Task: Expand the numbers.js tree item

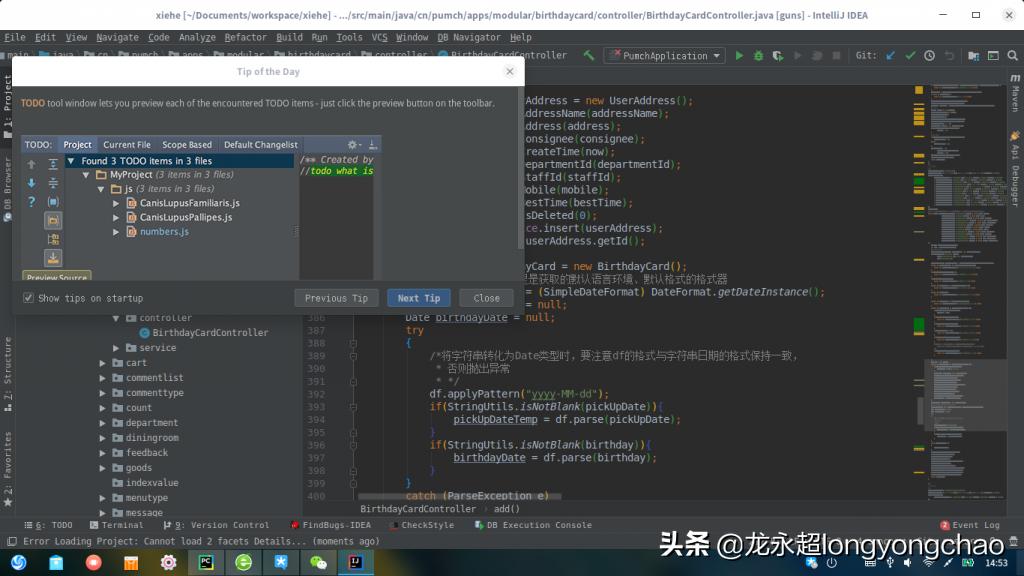Action: [x=115, y=232]
